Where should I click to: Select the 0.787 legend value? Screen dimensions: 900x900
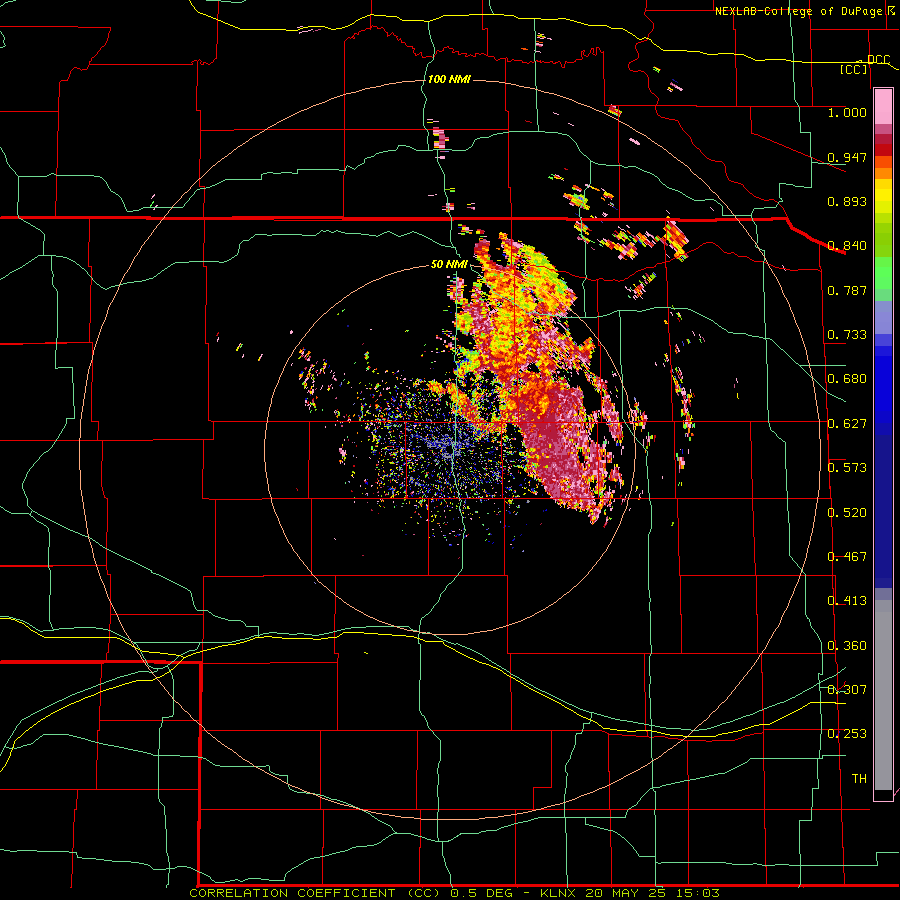point(847,290)
